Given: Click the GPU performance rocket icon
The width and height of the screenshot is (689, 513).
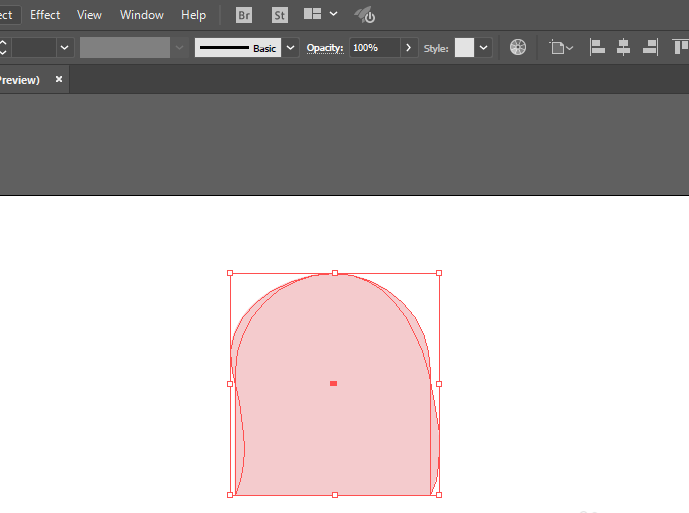Looking at the screenshot, I should (365, 15).
